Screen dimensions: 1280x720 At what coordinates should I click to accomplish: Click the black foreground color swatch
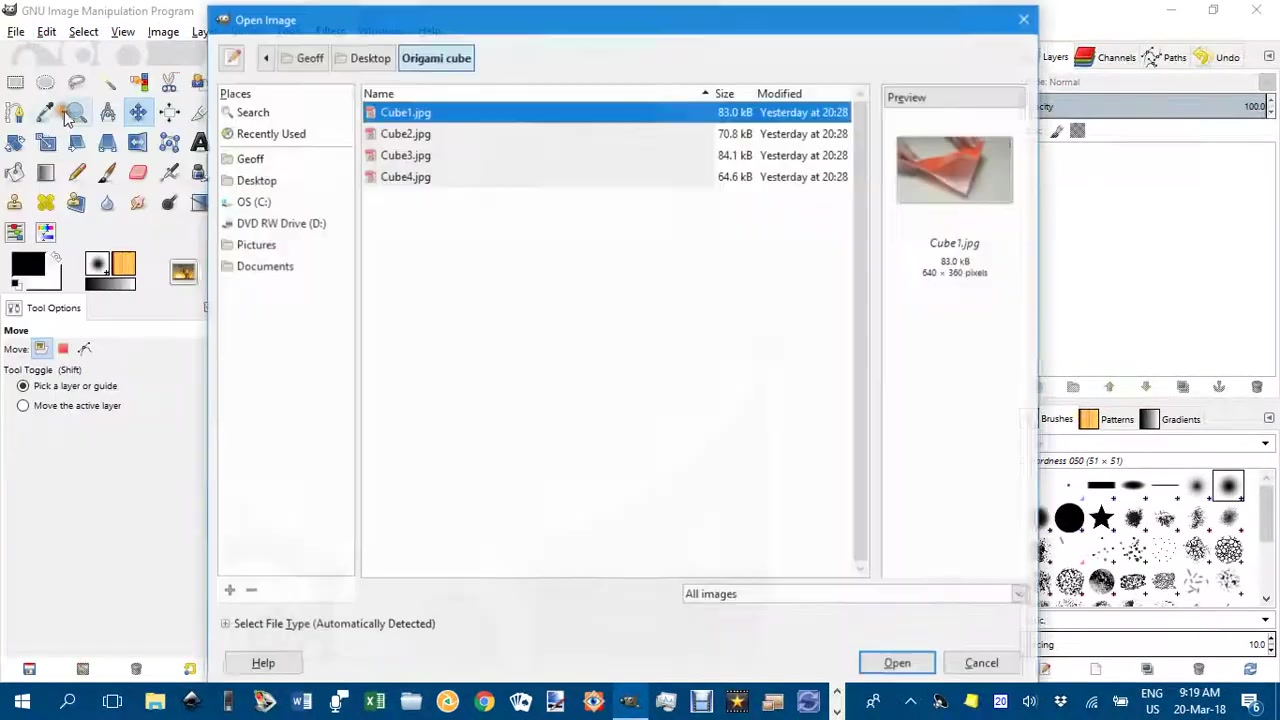point(27,265)
